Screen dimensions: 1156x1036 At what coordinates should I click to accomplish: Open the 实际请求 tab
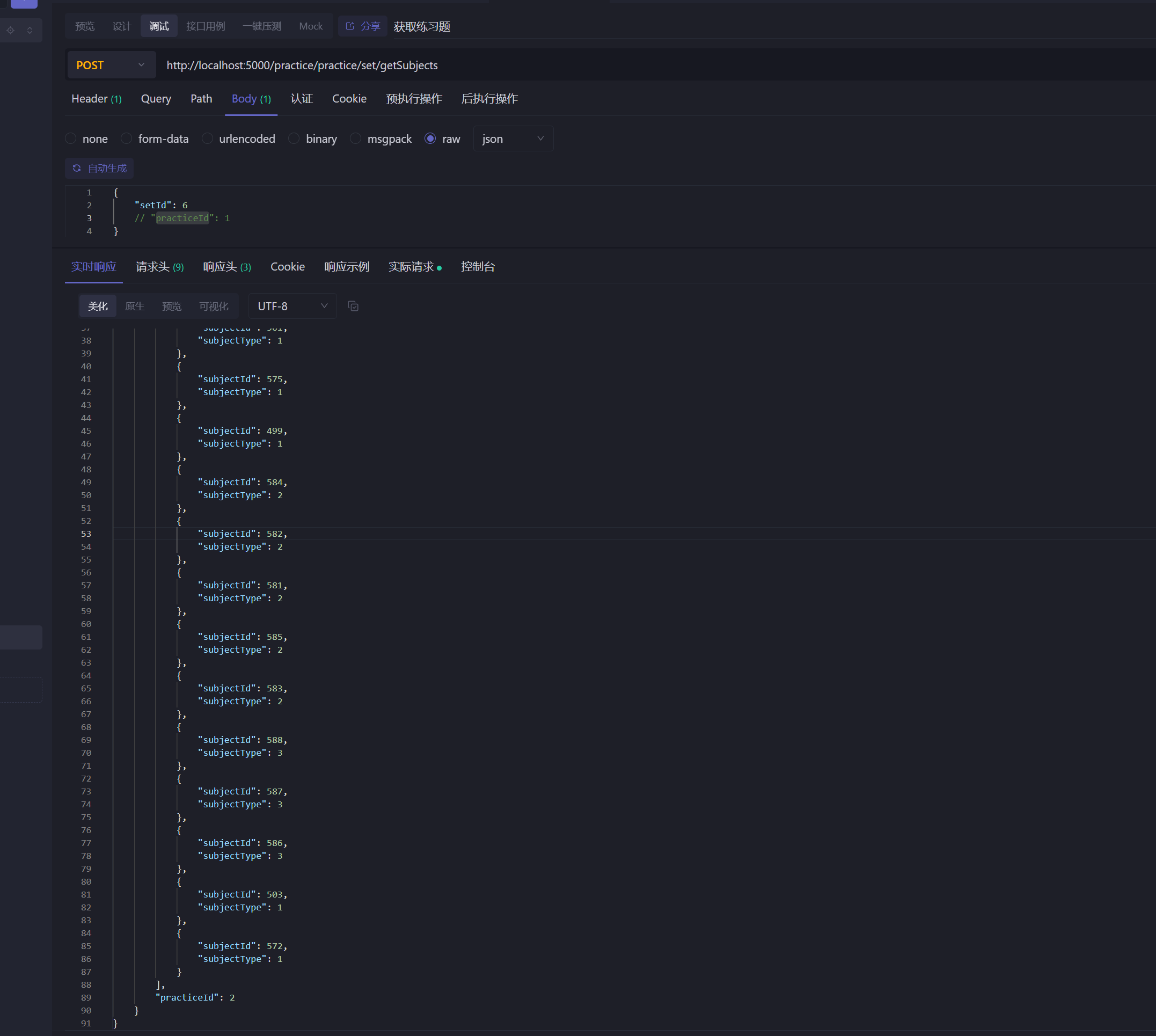(415, 267)
